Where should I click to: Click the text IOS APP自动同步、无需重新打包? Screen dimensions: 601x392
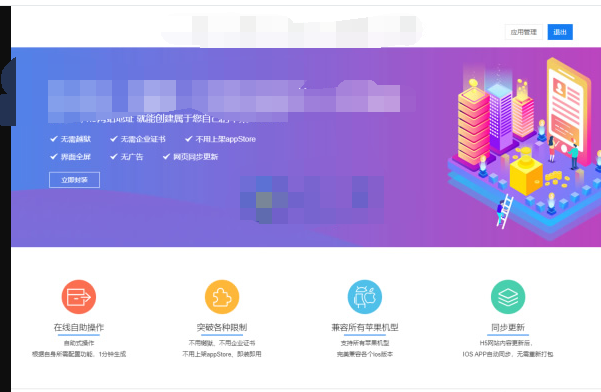coord(508,354)
